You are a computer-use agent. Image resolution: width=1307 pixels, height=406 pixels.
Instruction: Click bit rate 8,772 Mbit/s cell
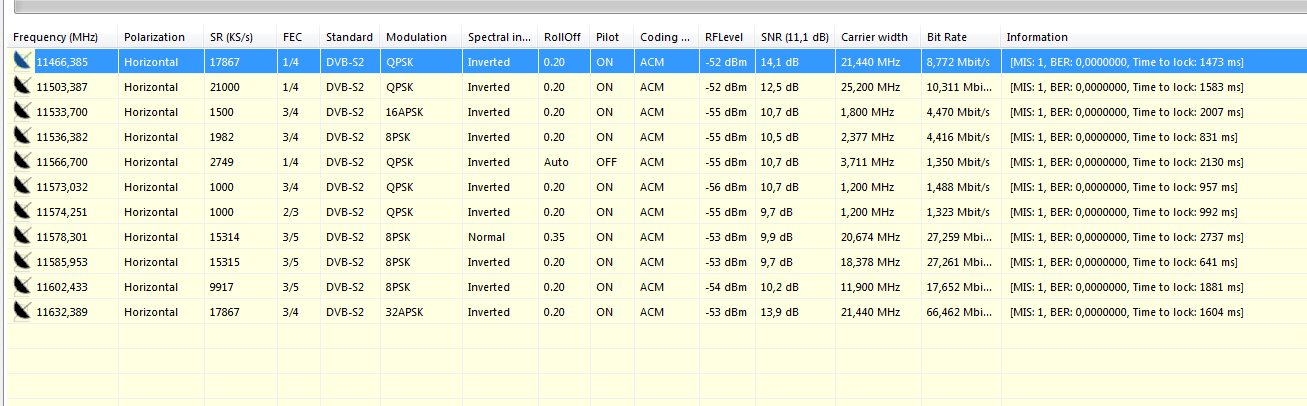(958, 62)
